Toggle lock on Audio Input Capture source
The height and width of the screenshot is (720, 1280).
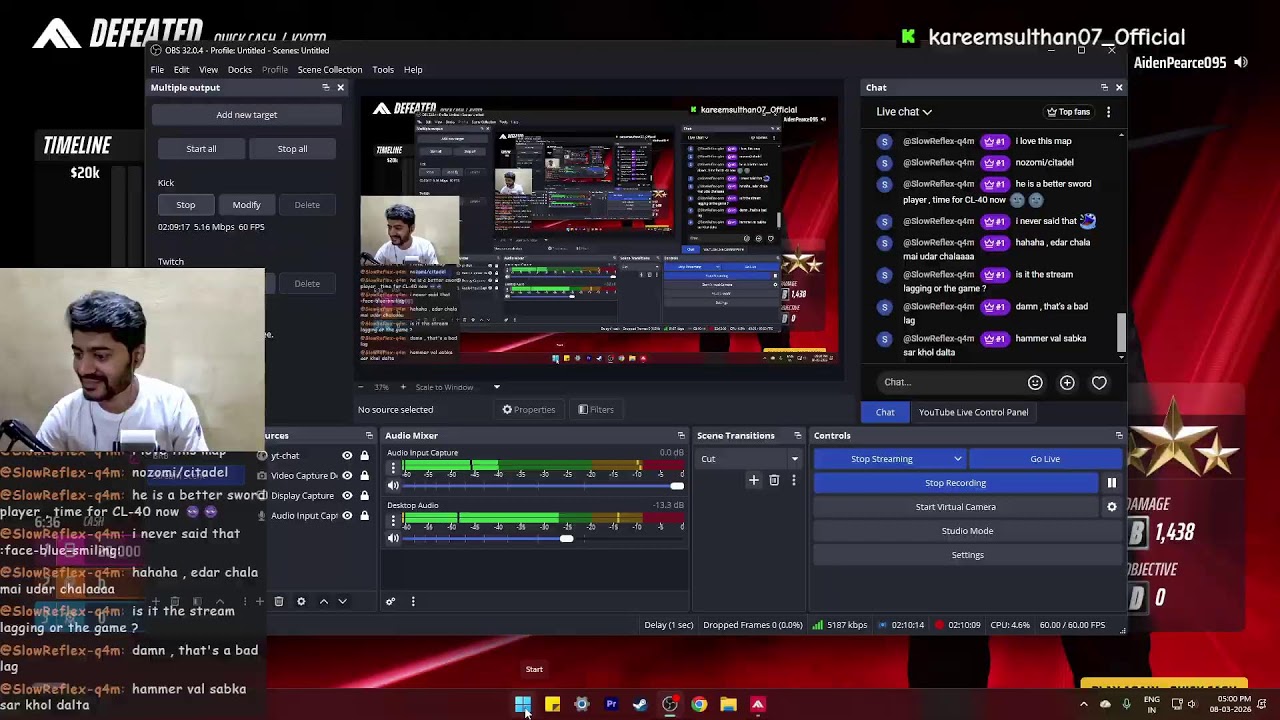364,516
